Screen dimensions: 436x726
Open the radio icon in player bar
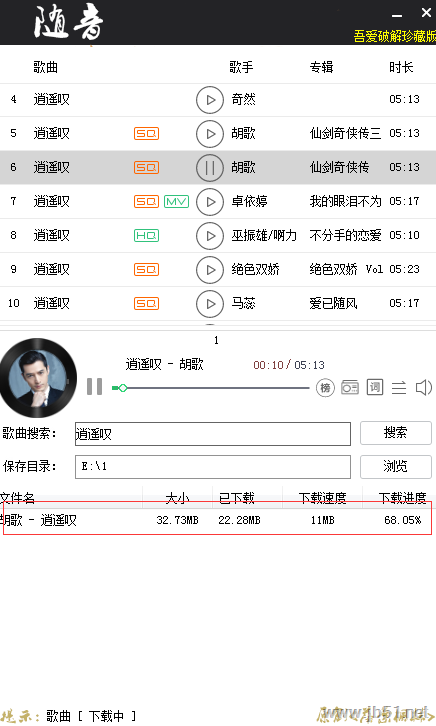[x=350, y=387]
